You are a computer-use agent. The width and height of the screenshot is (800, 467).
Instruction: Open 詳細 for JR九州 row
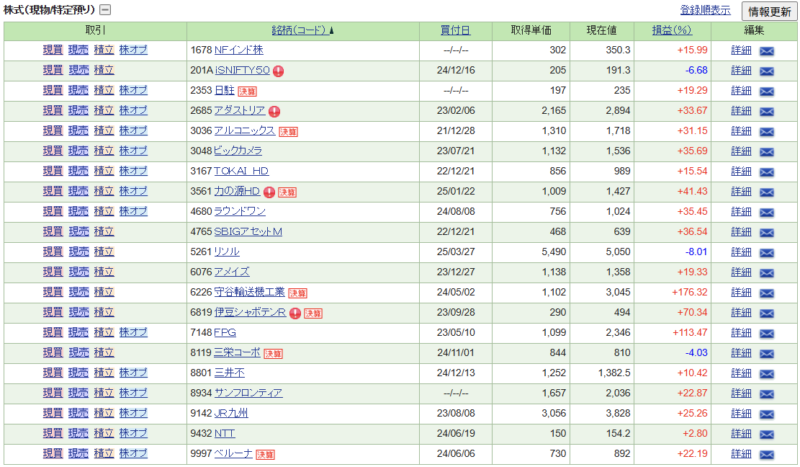pyautogui.click(x=741, y=413)
